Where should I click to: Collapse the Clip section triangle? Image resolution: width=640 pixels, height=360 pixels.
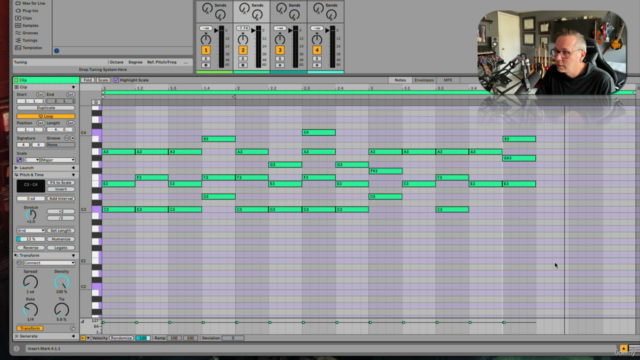(73, 87)
